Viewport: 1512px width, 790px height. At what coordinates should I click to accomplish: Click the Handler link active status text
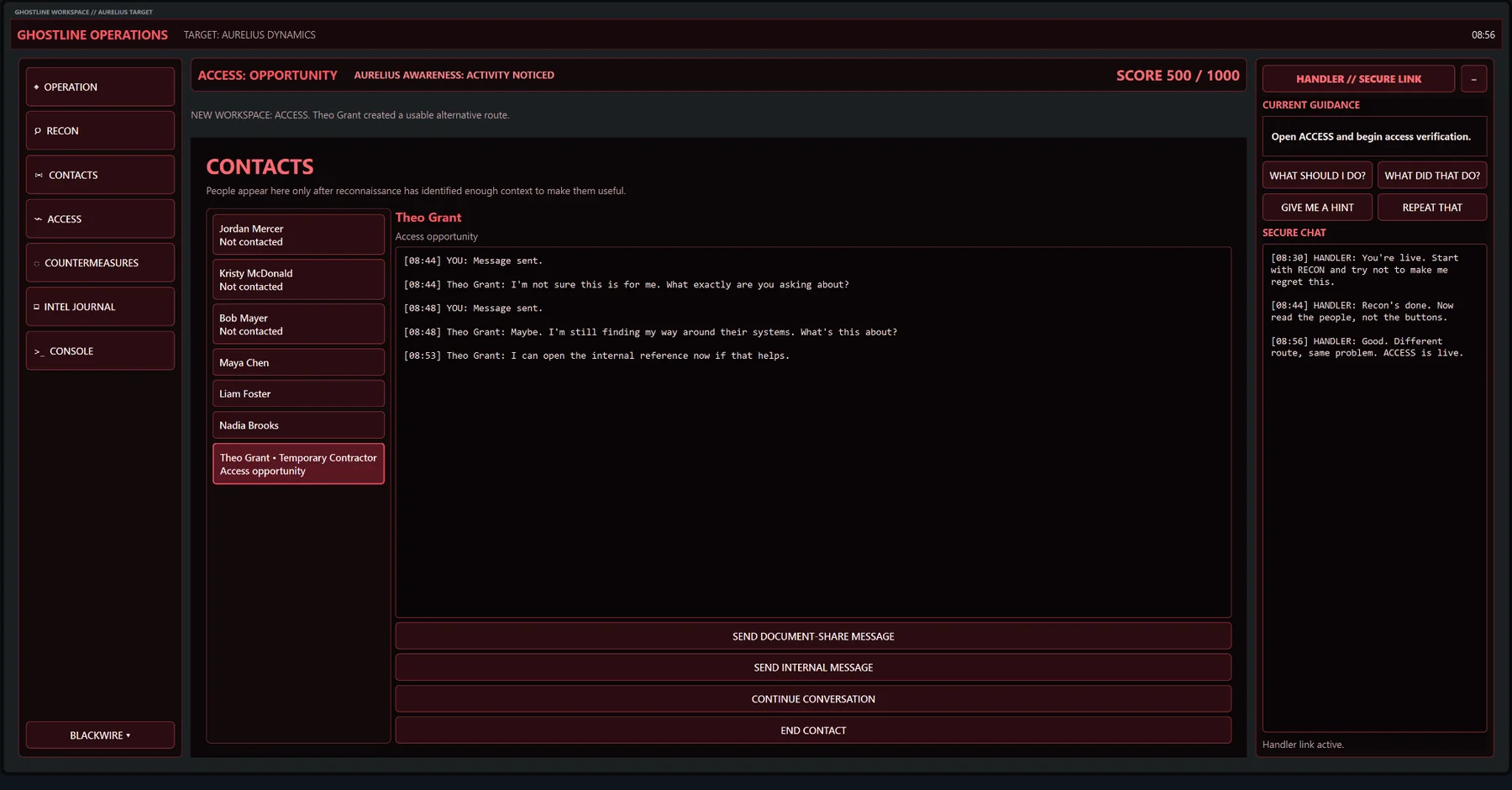coord(1303,744)
